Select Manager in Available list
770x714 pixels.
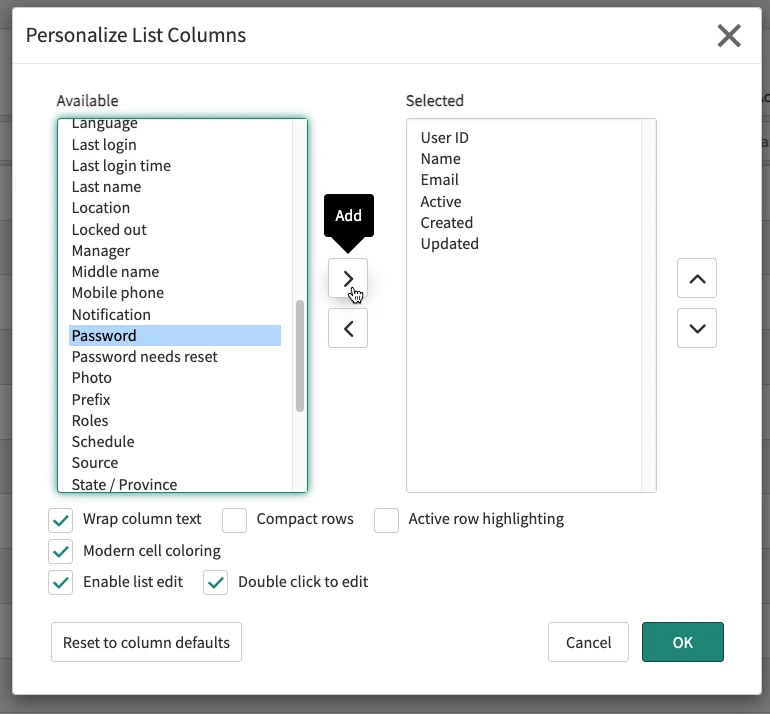click(175, 250)
